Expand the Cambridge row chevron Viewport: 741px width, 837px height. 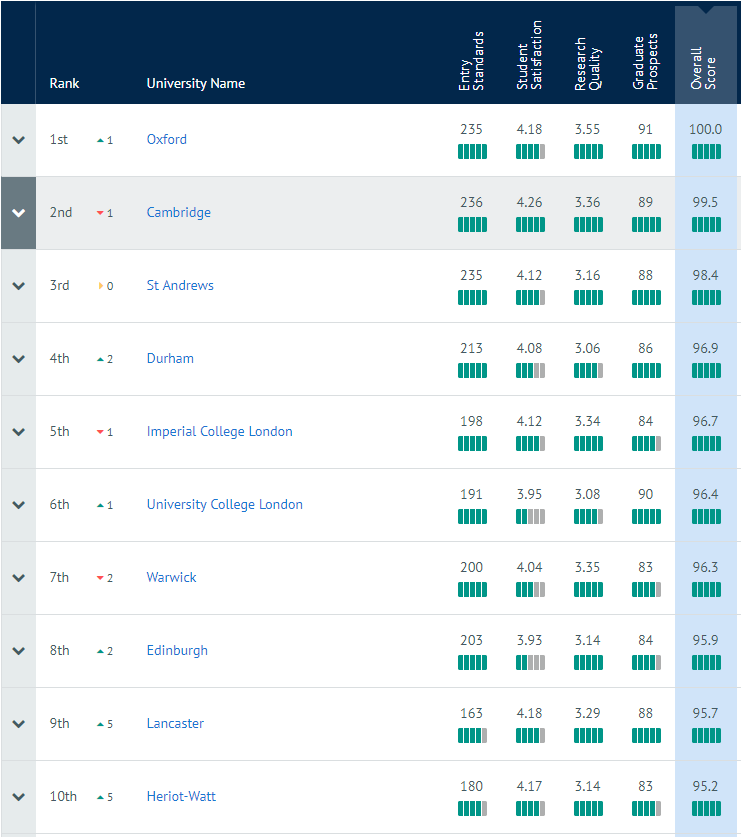point(19,212)
